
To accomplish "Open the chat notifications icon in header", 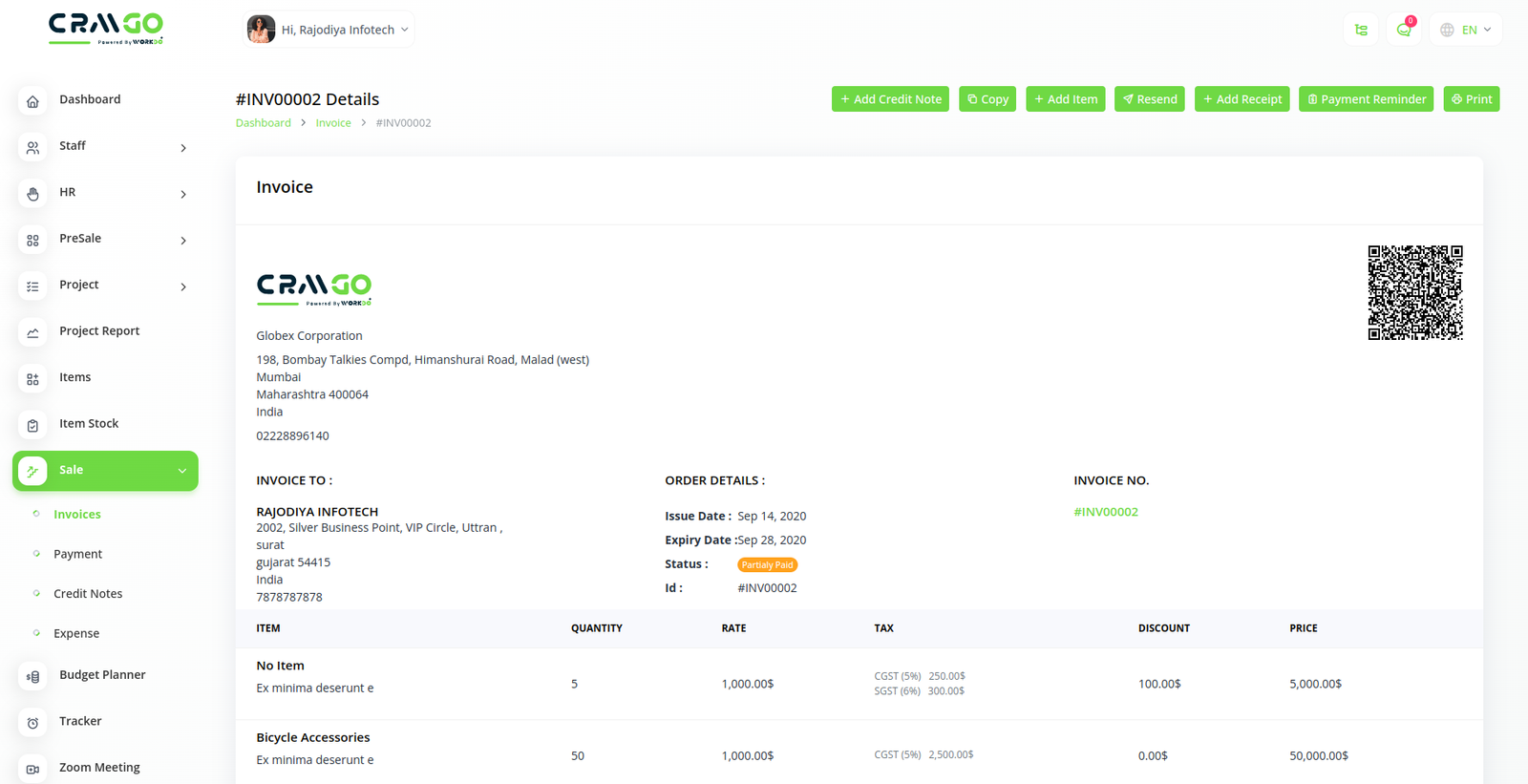I will pyautogui.click(x=1403, y=30).
